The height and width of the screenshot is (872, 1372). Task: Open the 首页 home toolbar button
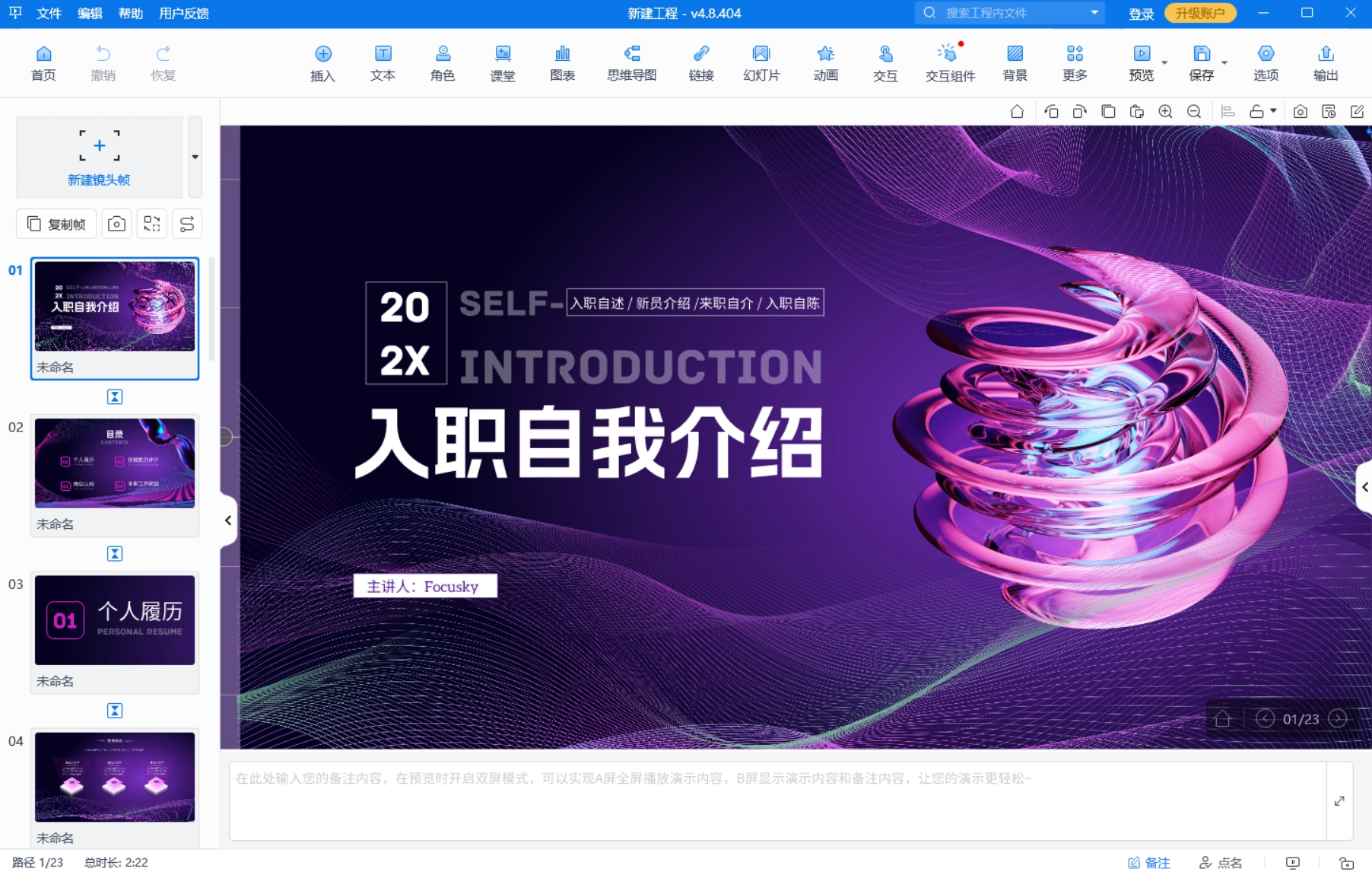pyautogui.click(x=43, y=62)
